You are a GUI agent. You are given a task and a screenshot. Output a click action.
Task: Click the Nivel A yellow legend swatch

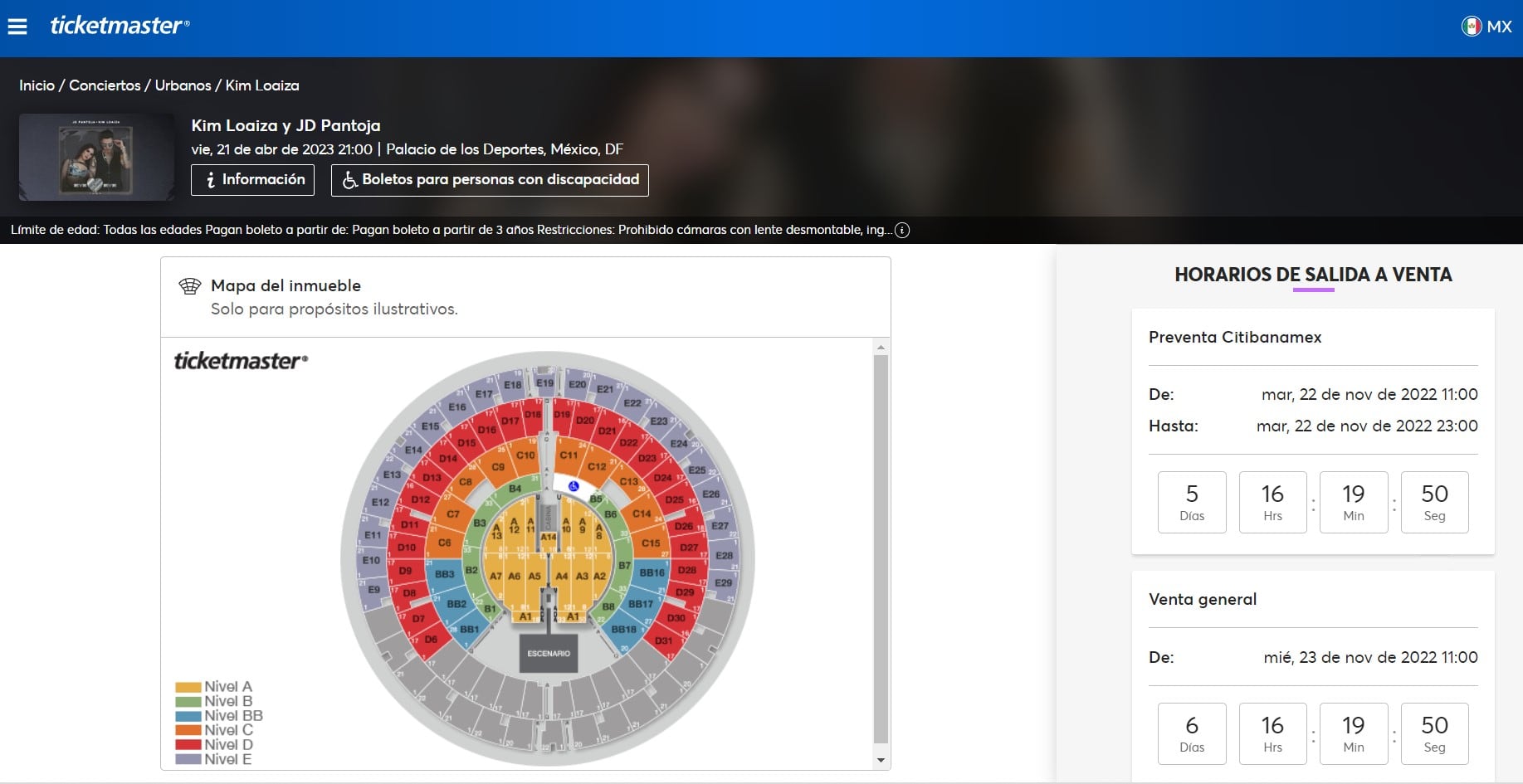pos(188,687)
